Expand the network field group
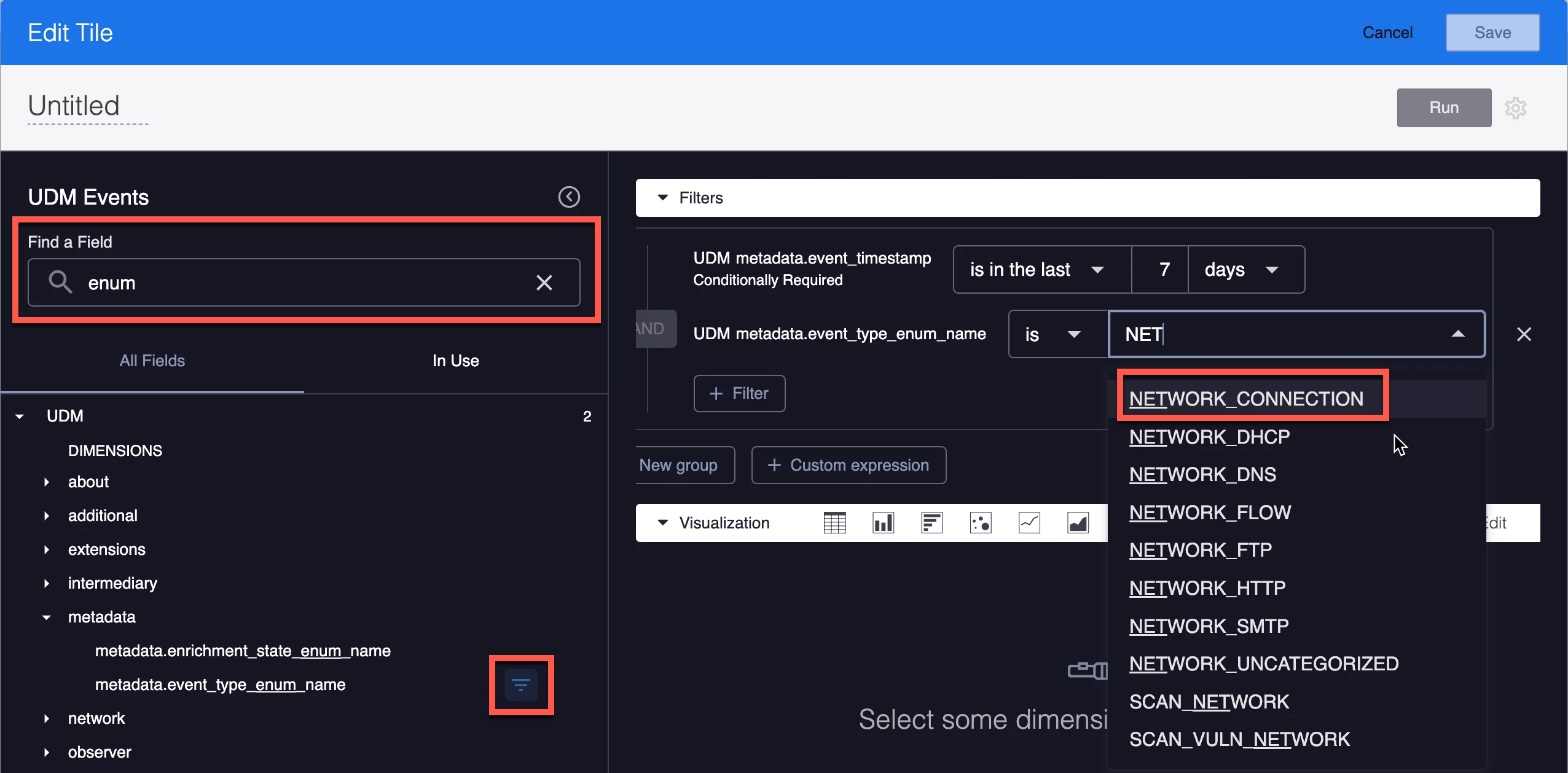Viewport: 1568px width, 773px height. (x=47, y=718)
